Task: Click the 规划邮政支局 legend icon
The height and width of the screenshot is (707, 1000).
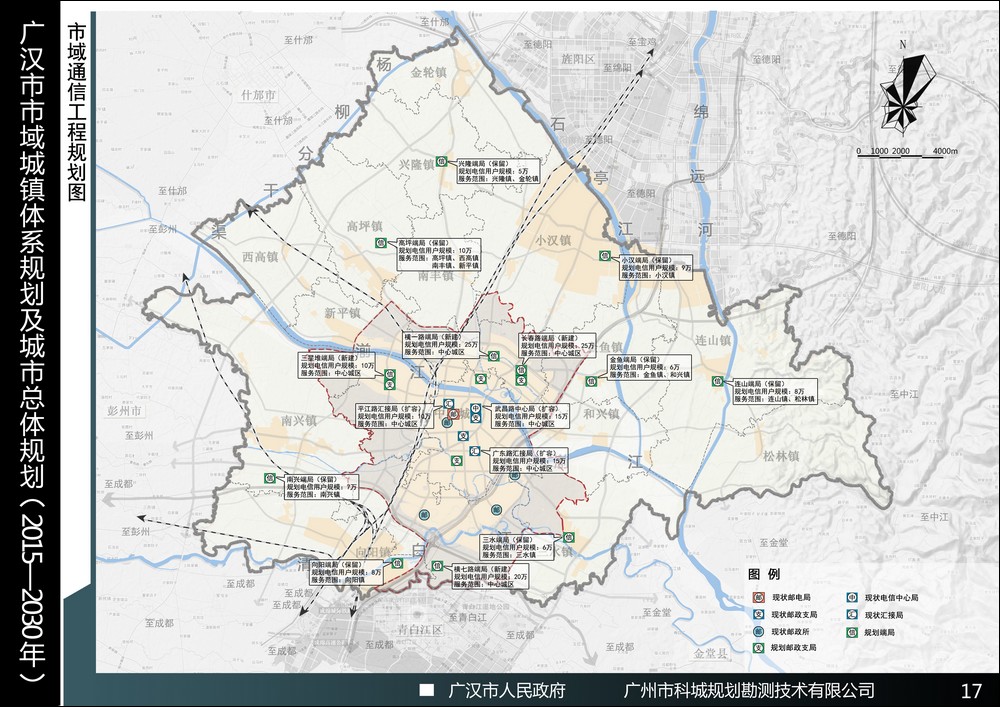Action: pos(760,649)
